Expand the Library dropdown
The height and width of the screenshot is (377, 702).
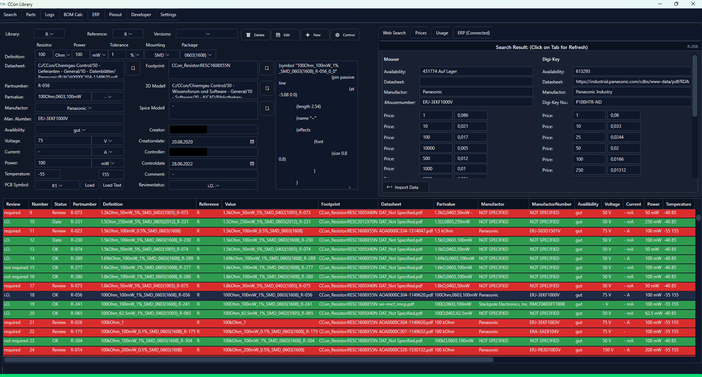[49, 34]
